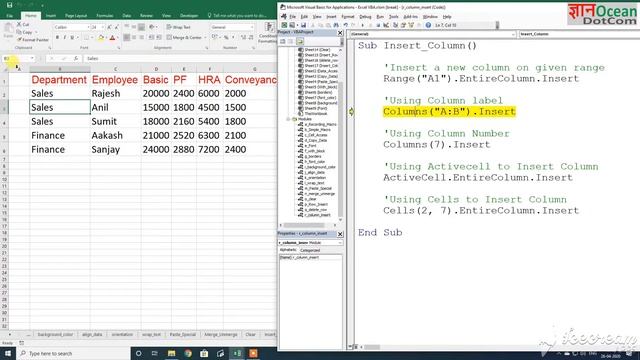Open the Run menu in the VBA editor
This screenshot has height=360, width=640.
point(380,17)
